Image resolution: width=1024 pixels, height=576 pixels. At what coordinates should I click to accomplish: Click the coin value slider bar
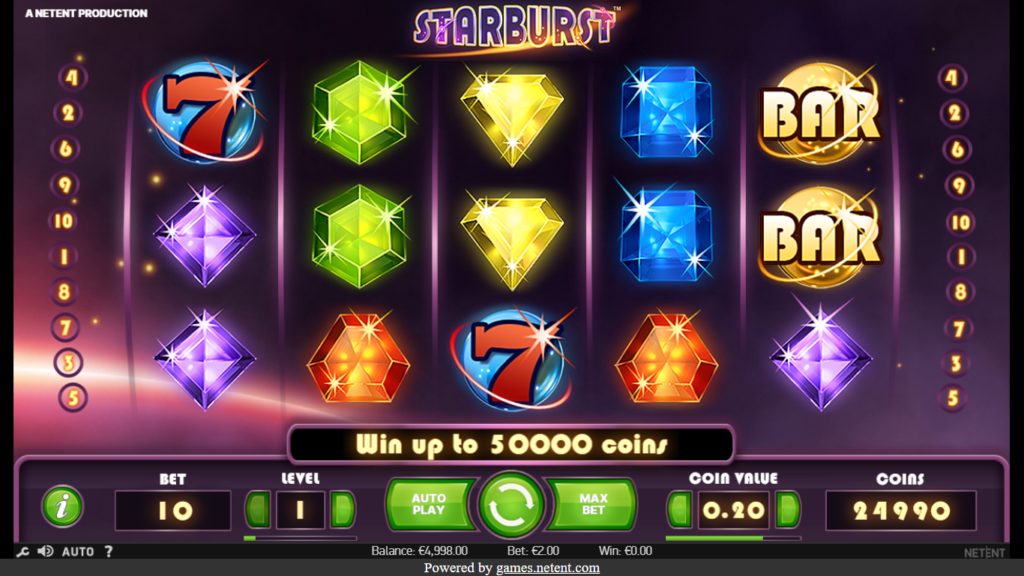point(733,538)
